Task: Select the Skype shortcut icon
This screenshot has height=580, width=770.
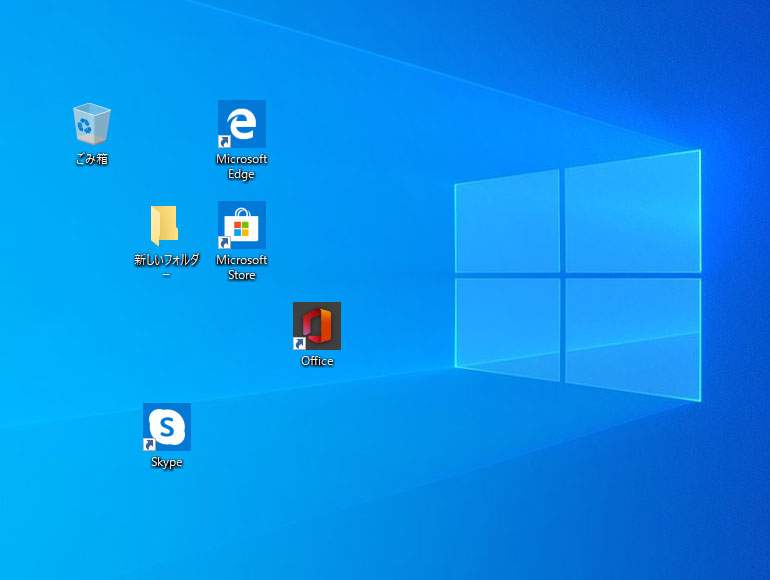Action: (x=167, y=427)
